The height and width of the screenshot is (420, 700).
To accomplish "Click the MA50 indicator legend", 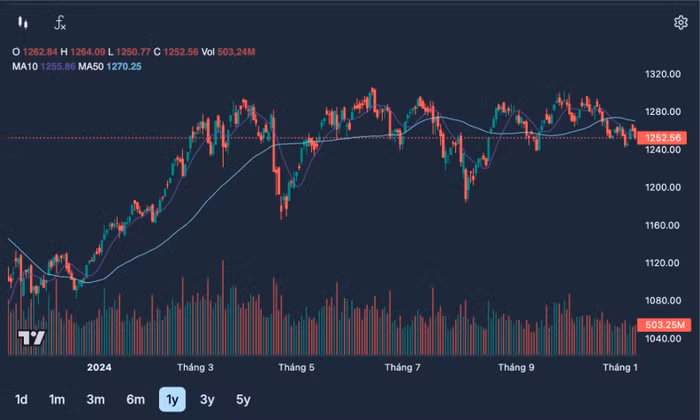I will 110,67.
